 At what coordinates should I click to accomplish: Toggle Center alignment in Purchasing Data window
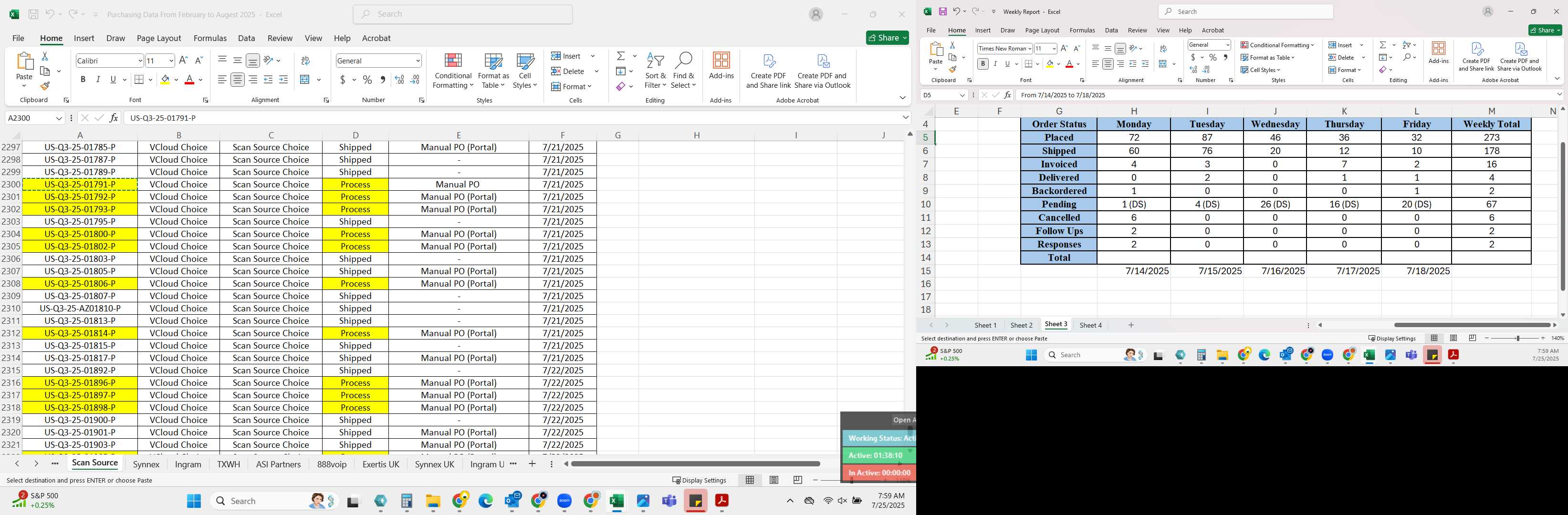(237, 80)
